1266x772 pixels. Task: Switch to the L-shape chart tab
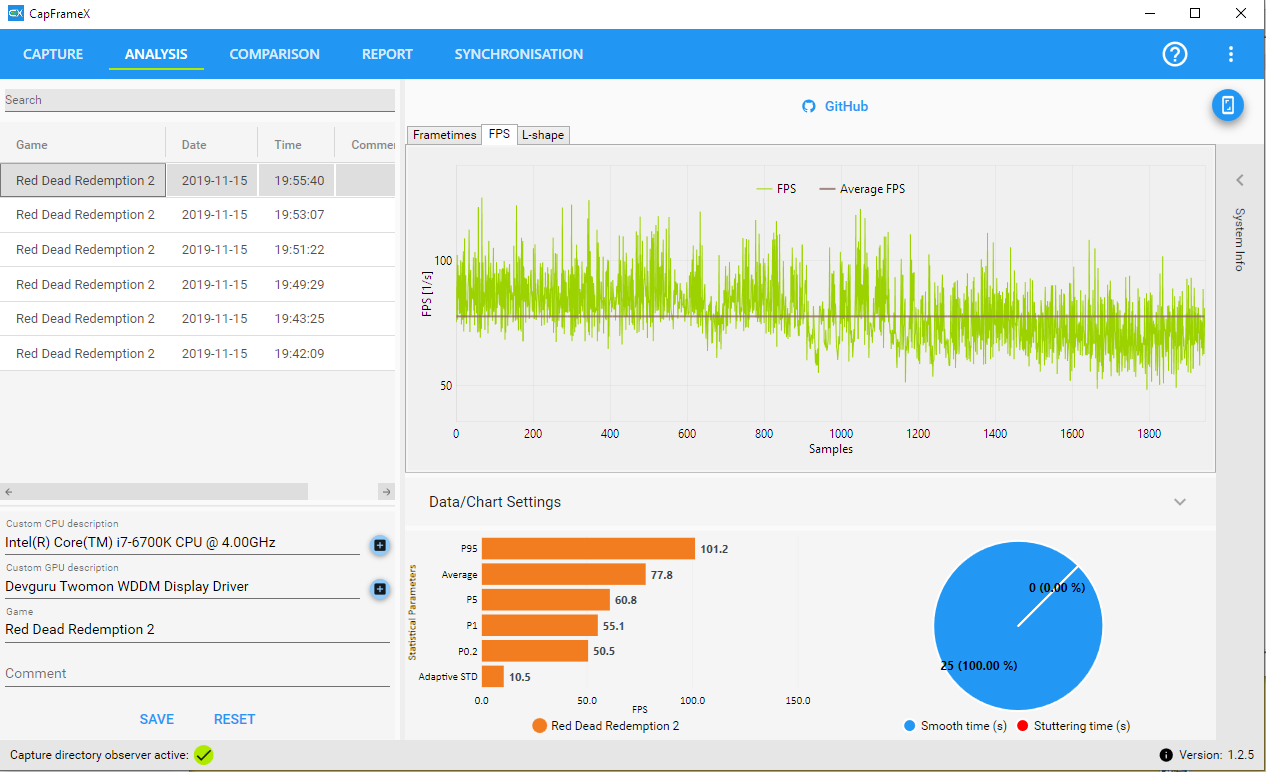tap(543, 135)
